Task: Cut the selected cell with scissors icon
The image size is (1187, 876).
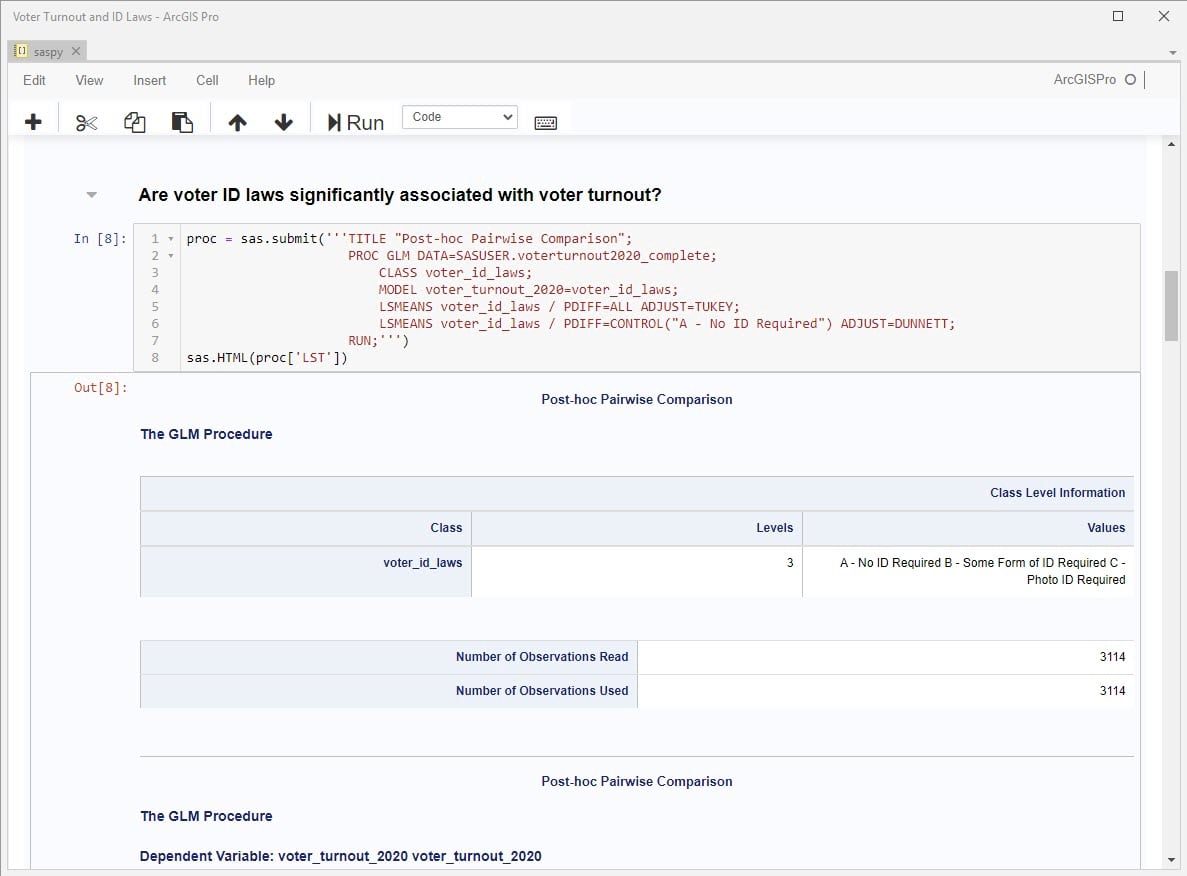Action: pos(86,122)
